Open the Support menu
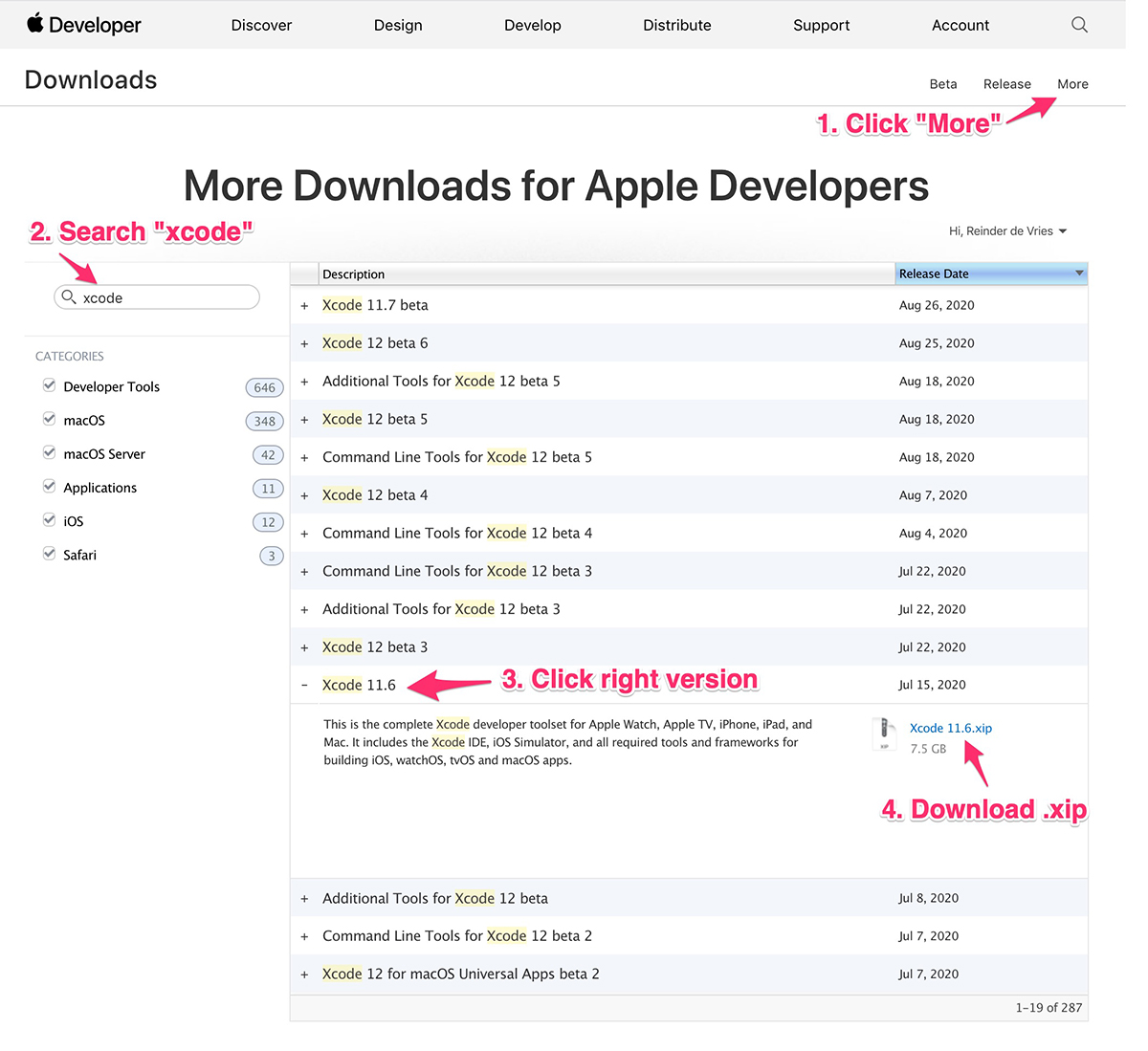Image resolution: width=1148 pixels, height=1051 pixels. pos(822,25)
